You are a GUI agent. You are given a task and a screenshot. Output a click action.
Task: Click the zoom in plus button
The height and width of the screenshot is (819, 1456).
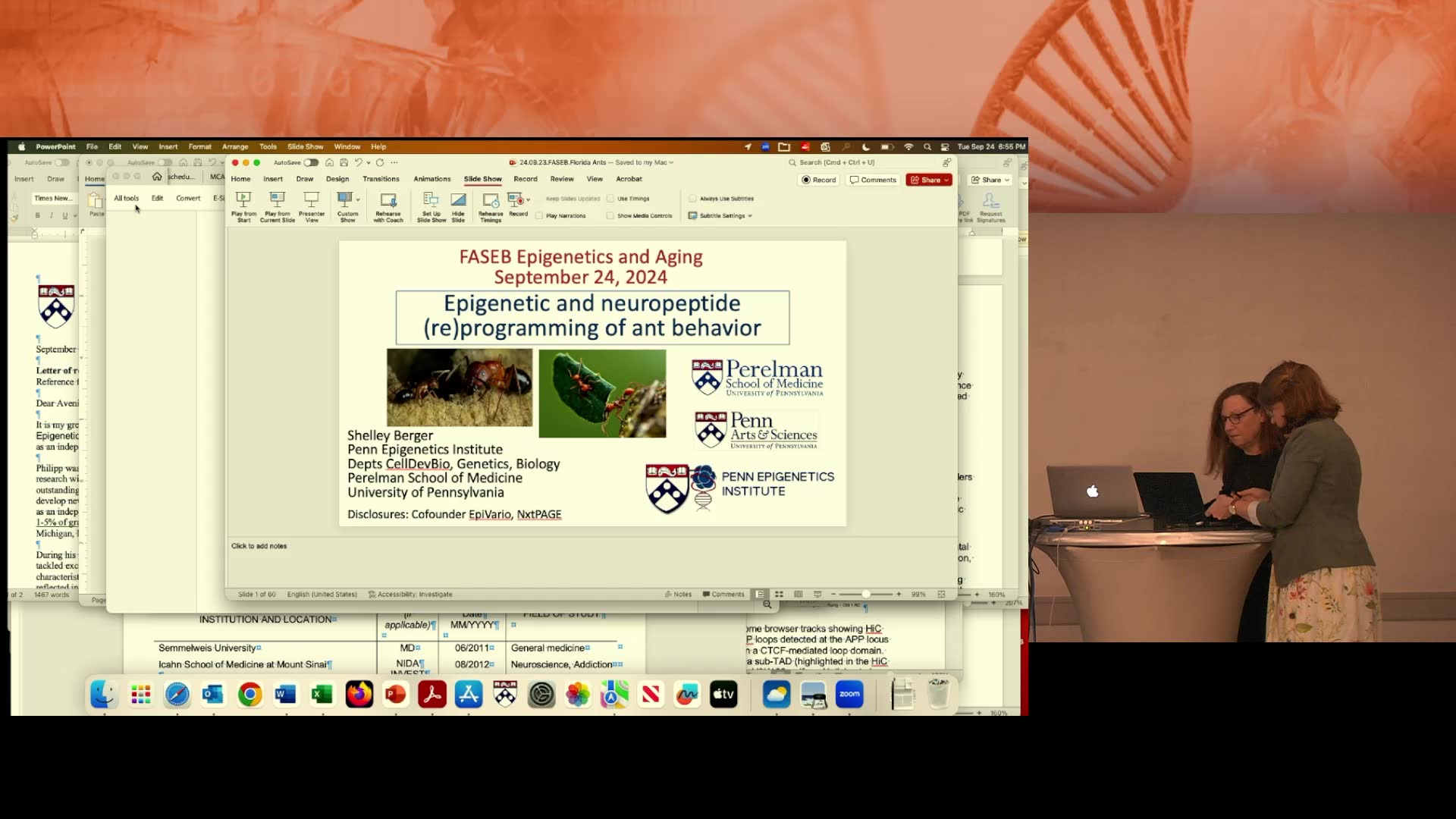(899, 595)
